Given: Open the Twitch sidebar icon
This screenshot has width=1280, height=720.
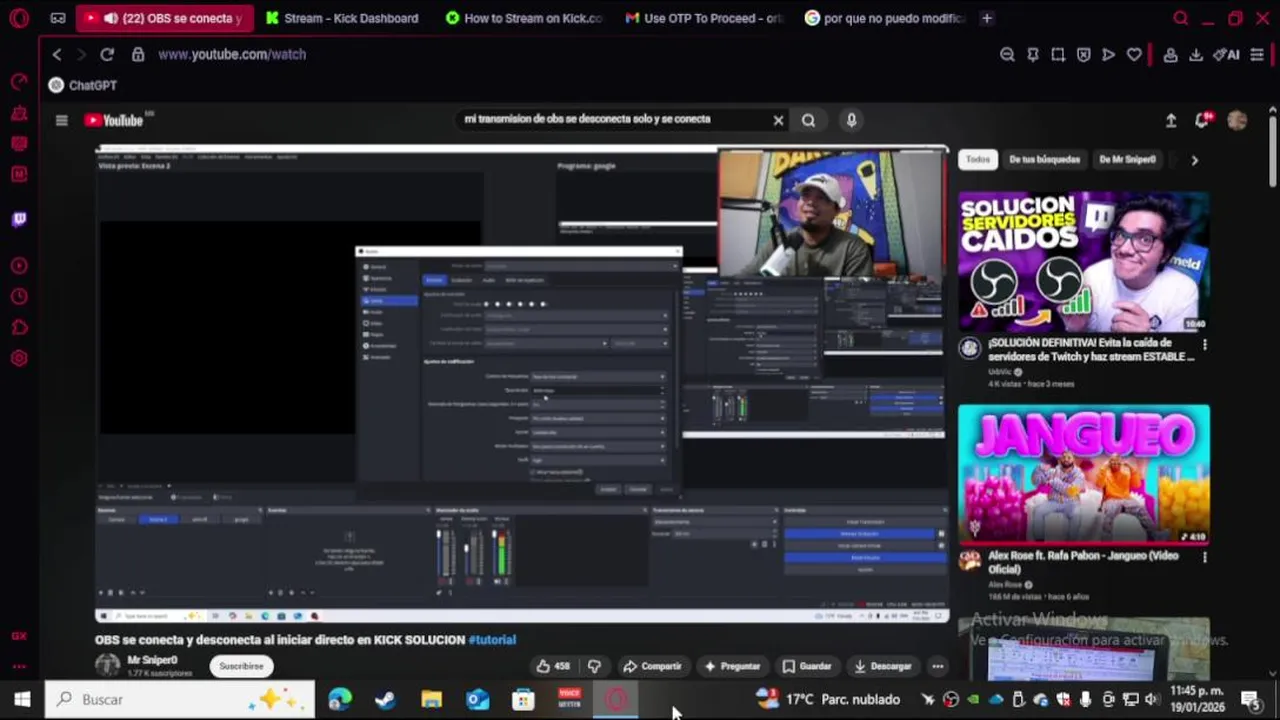Looking at the screenshot, I should coord(18,220).
